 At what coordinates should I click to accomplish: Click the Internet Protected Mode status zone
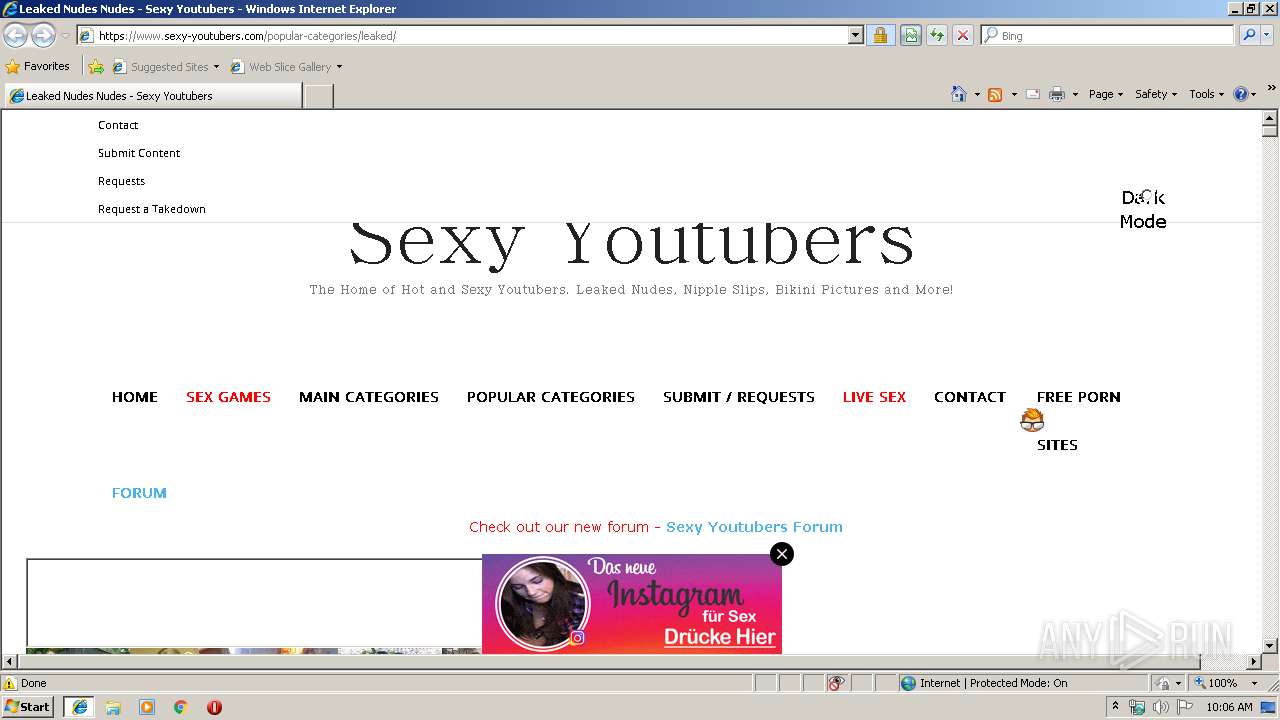click(x=983, y=683)
